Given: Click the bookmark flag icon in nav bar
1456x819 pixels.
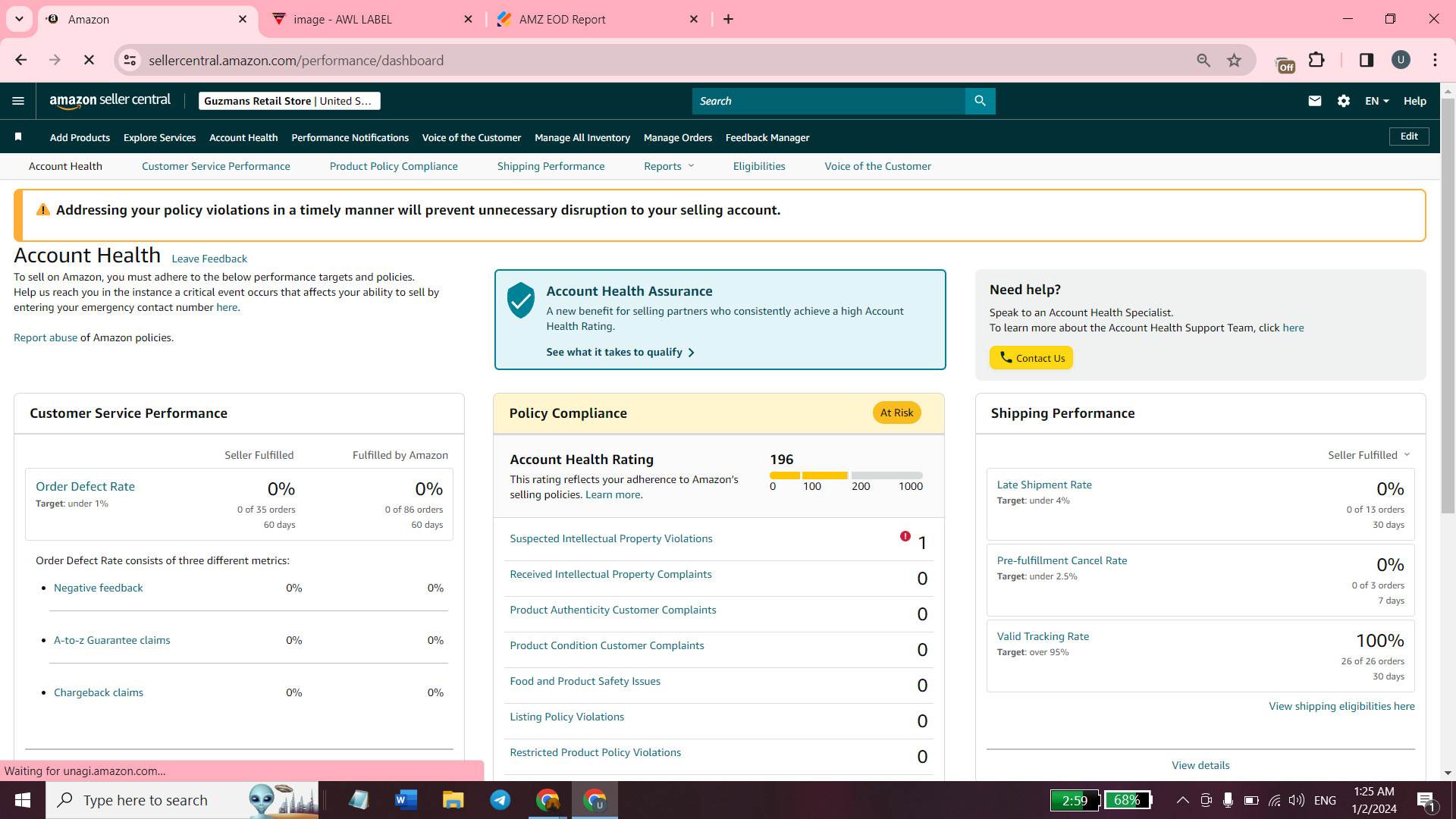Looking at the screenshot, I should tap(18, 137).
